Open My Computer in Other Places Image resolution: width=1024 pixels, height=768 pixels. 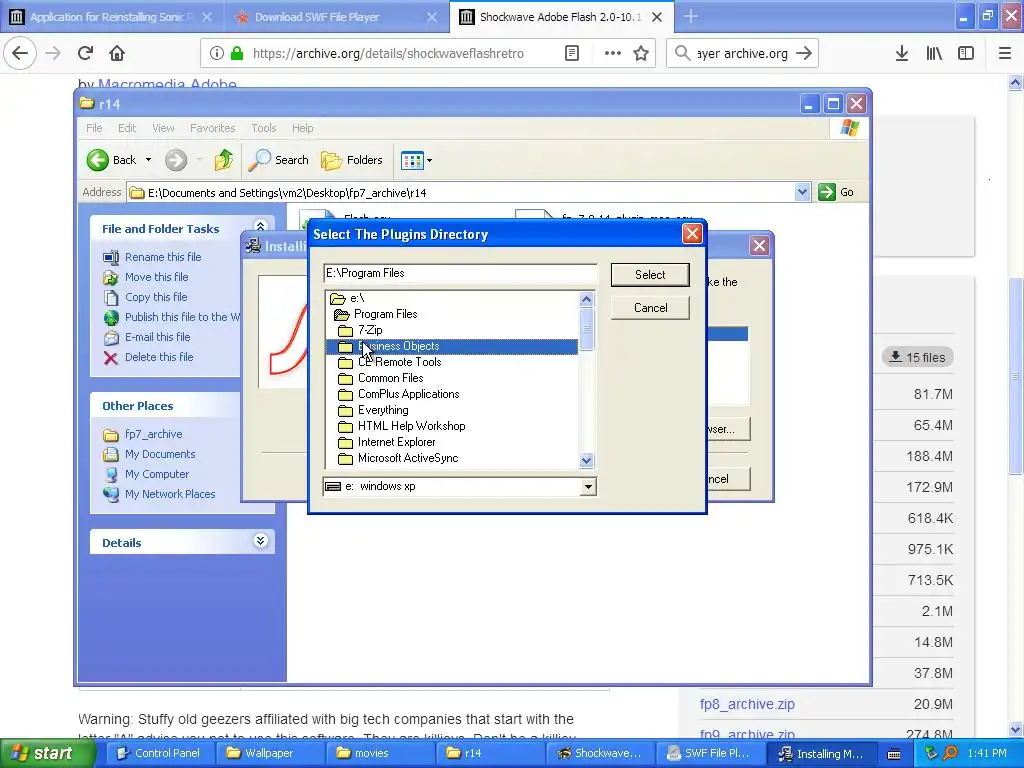point(157,475)
